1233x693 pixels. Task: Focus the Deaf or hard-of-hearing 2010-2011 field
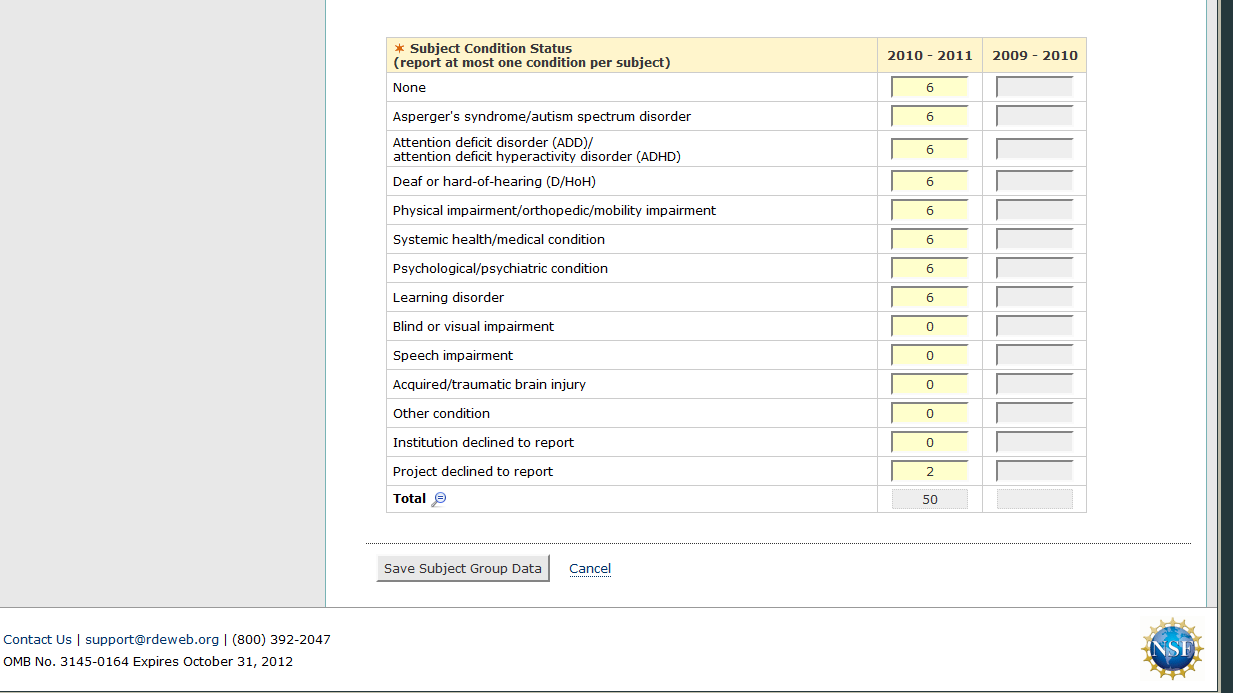click(929, 182)
